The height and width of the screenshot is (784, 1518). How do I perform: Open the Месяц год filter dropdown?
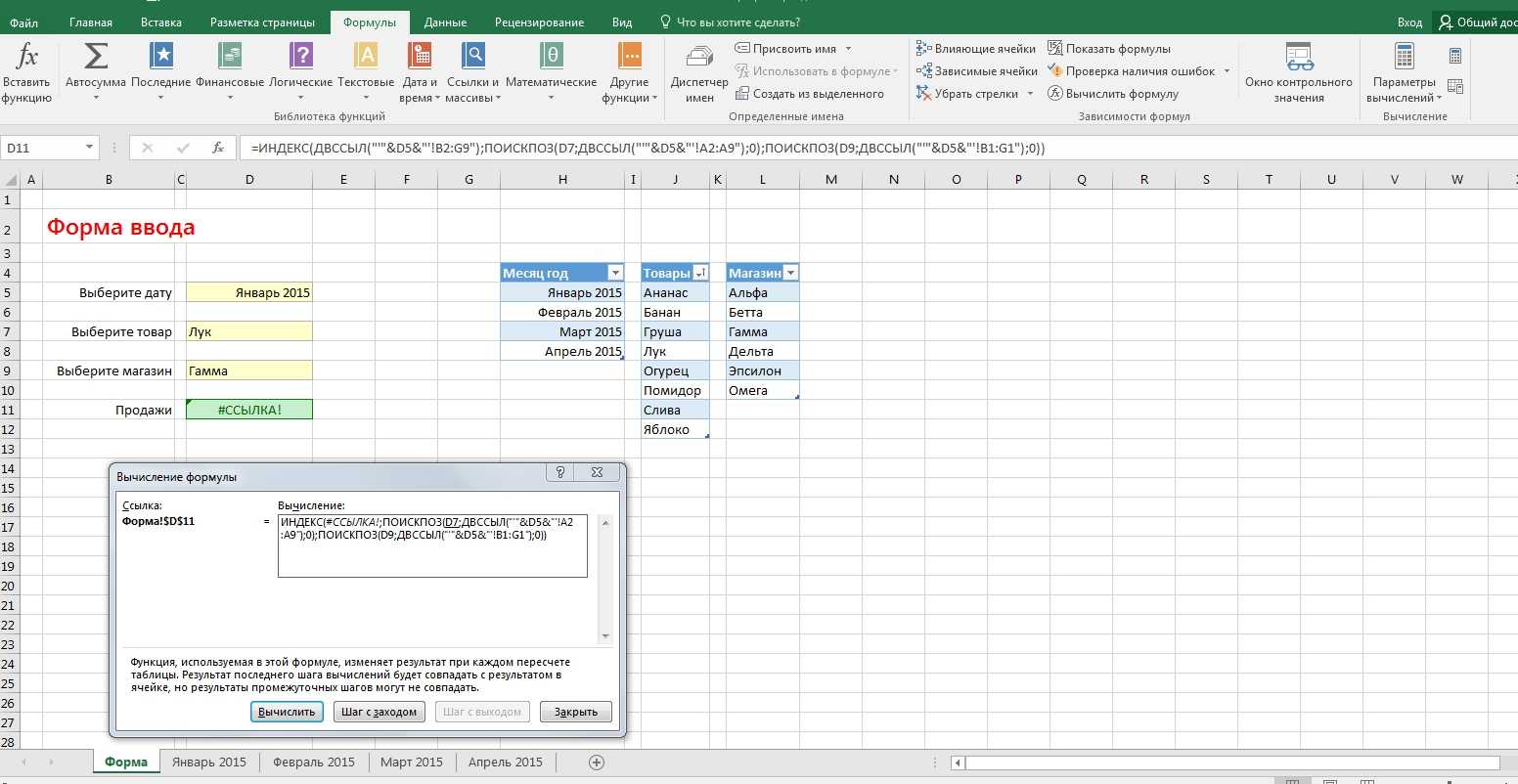615,274
